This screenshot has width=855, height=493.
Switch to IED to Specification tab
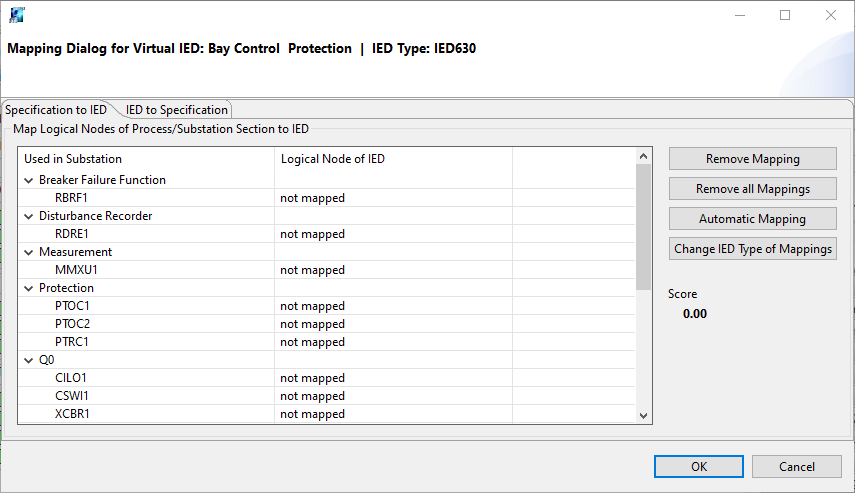[x=177, y=109]
